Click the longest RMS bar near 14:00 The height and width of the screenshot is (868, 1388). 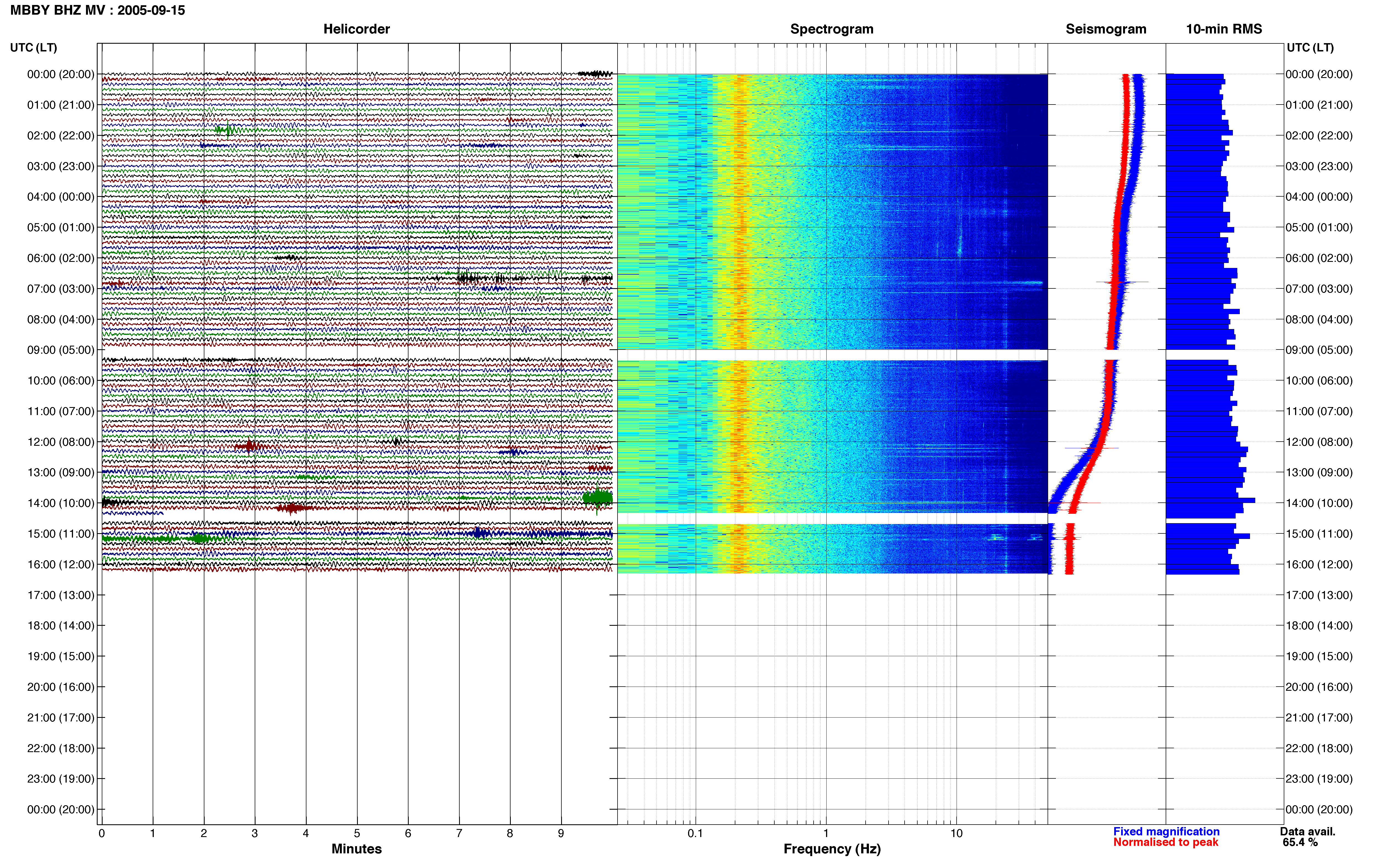pos(1210,501)
